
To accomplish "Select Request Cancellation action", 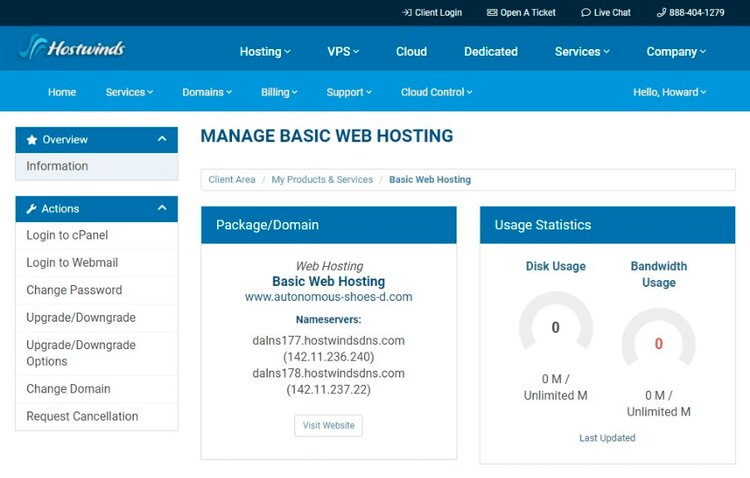I will [x=97, y=416].
